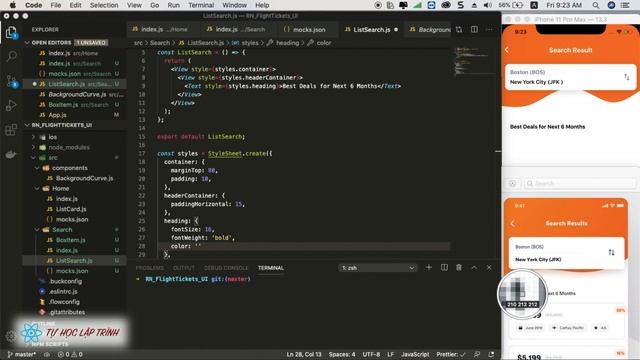Maximize the terminal panel size
The image size is (640, 360).
(x=474, y=267)
